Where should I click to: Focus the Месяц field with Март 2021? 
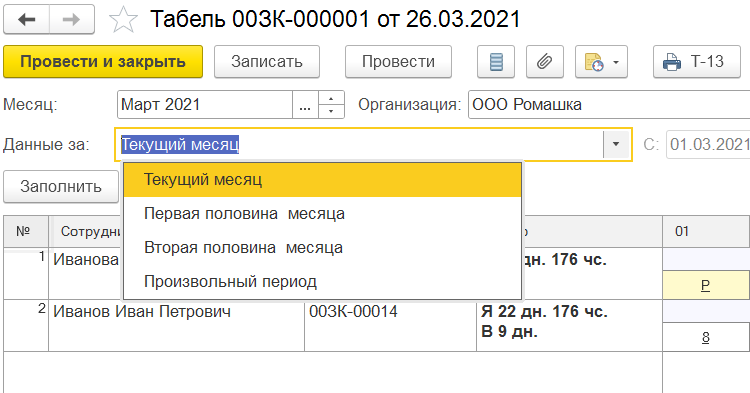tap(205, 104)
